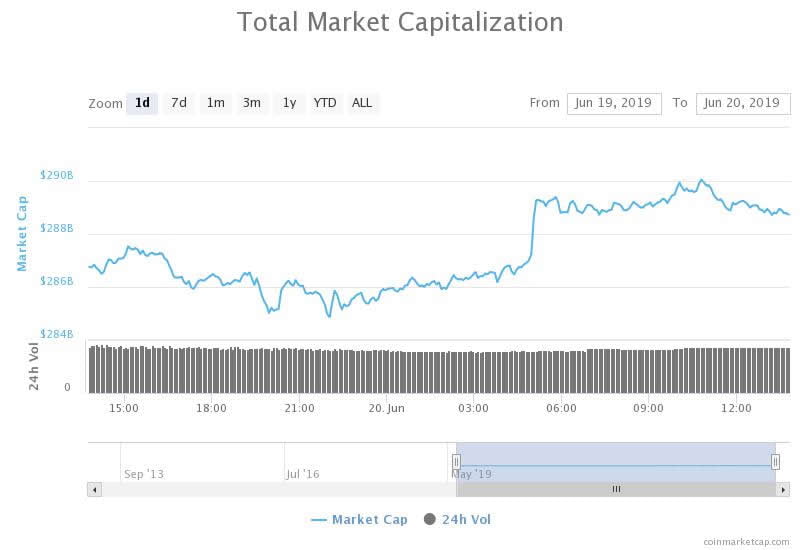Click the Sep '13 navigator label
The image size is (800, 550).
coord(144,474)
